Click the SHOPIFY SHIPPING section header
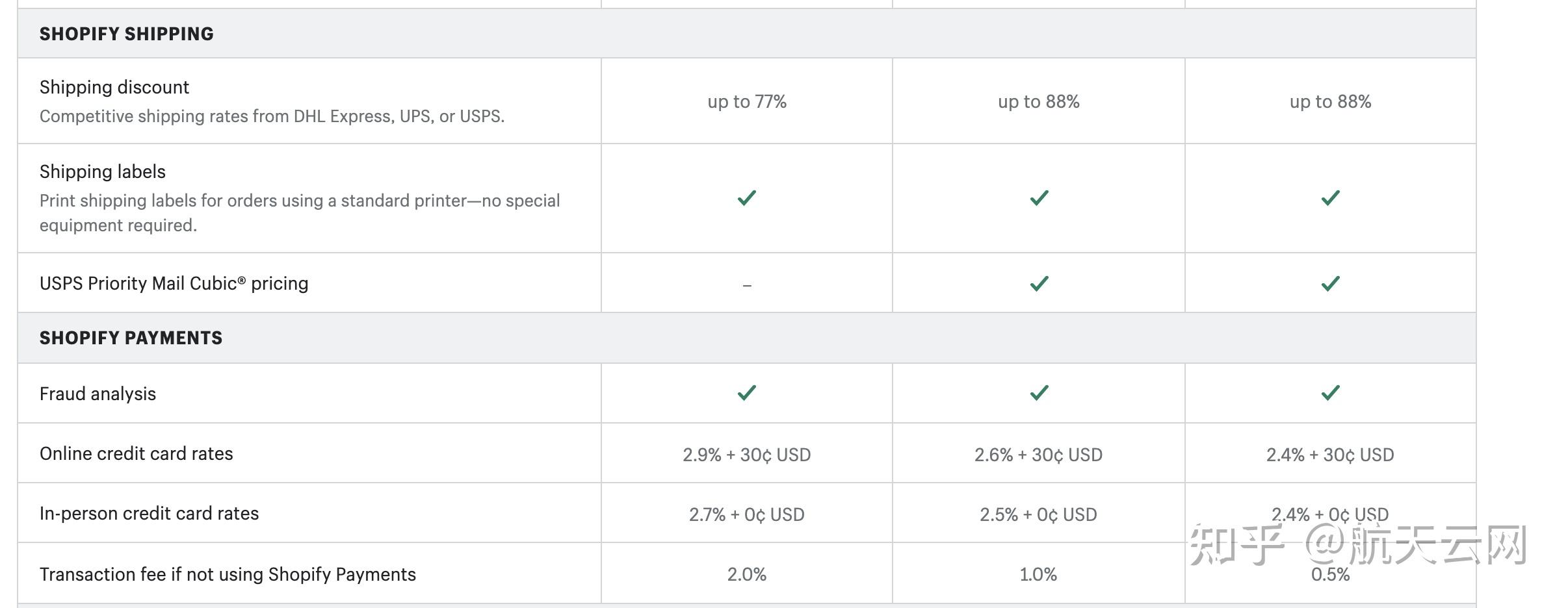The image size is (1568, 608). (127, 34)
